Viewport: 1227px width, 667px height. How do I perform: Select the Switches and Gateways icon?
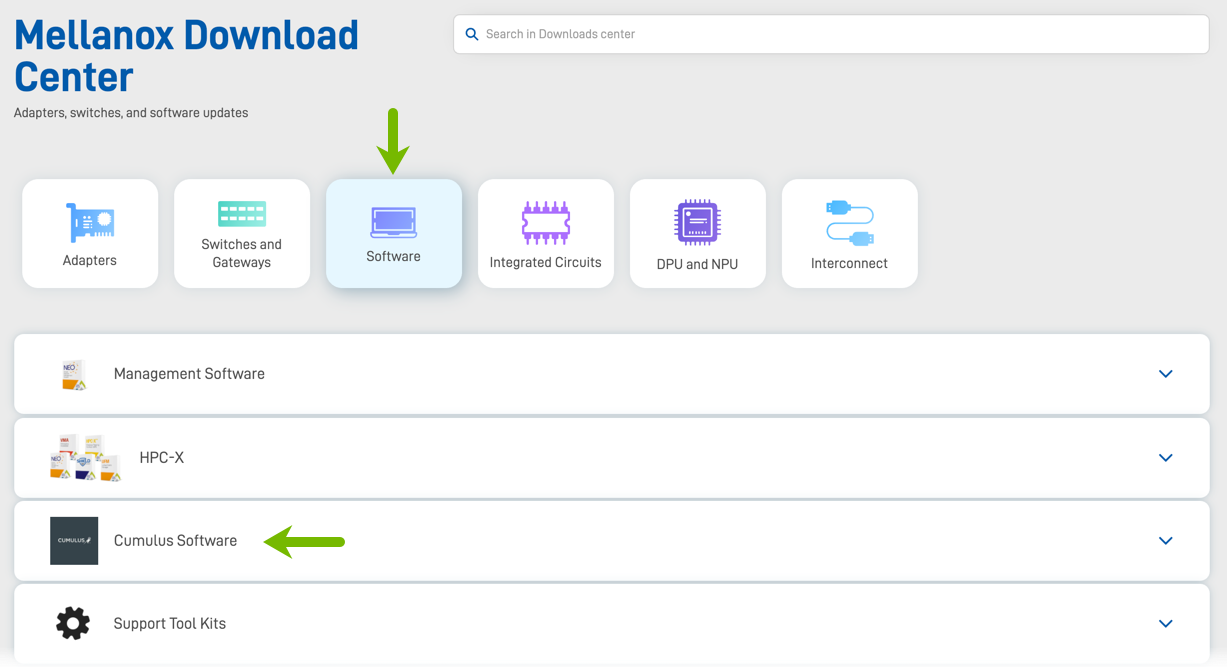tap(242, 213)
